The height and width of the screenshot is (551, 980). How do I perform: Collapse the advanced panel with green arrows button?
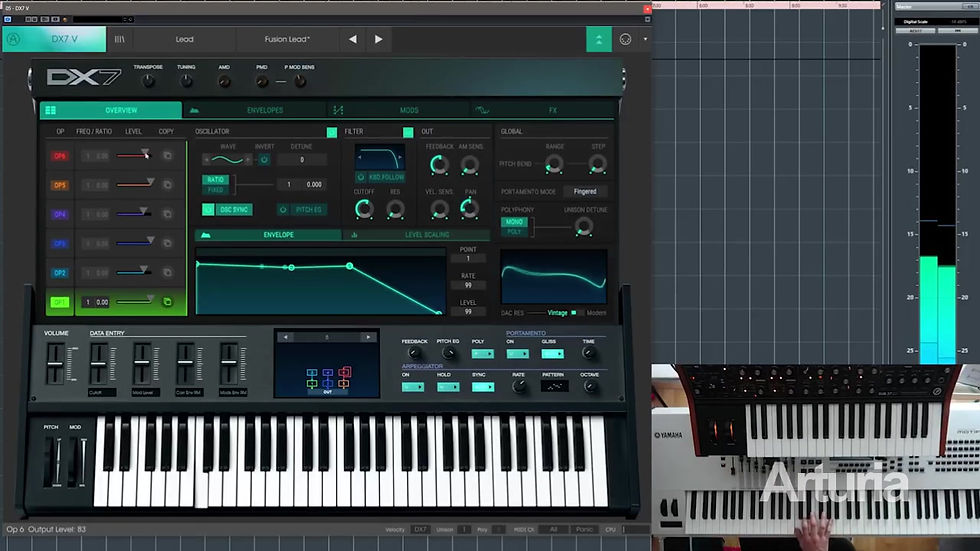coord(599,39)
